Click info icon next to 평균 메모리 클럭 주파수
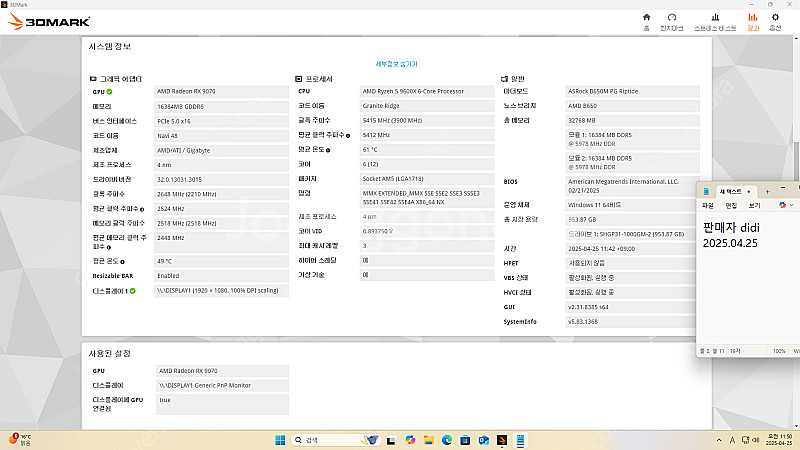The image size is (800, 450). 109,247
